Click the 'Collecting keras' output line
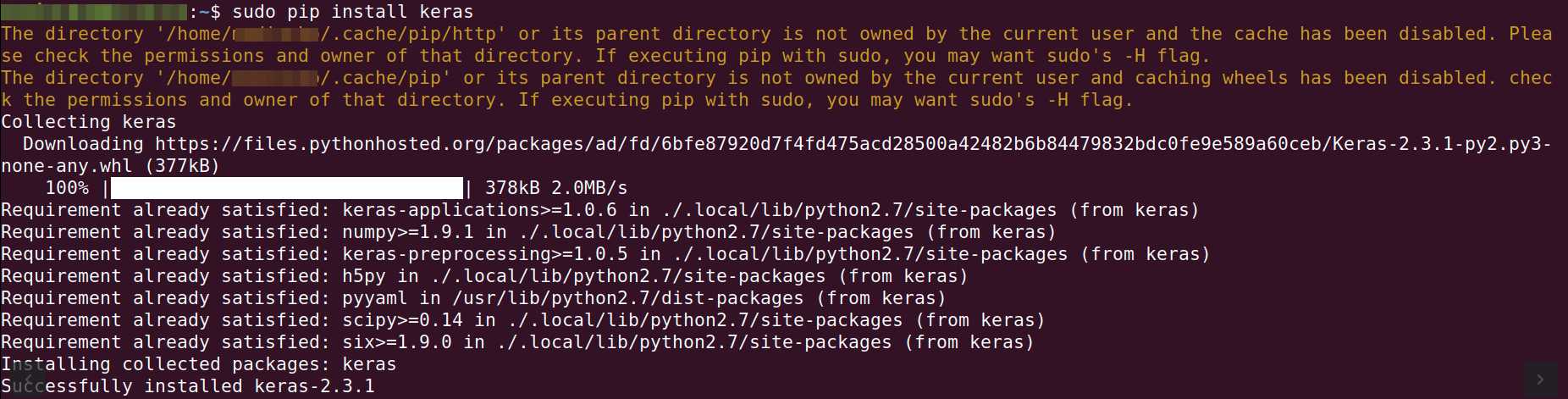 (x=89, y=122)
